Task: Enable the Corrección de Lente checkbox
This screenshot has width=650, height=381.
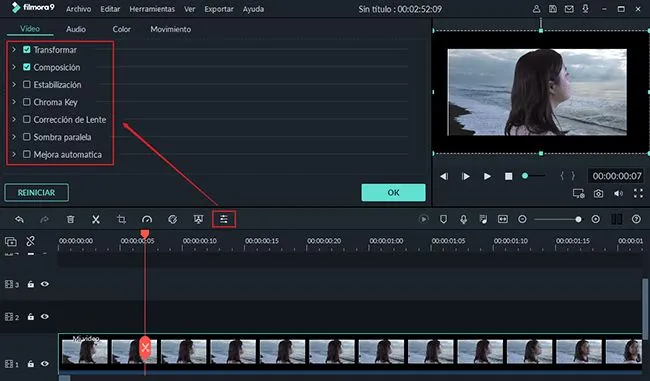Action: [x=27, y=119]
